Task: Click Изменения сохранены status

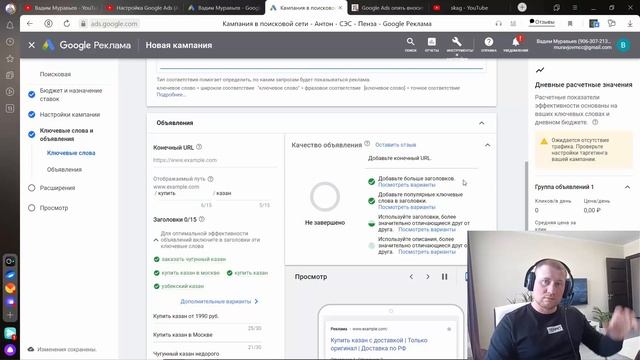Action: [62, 349]
